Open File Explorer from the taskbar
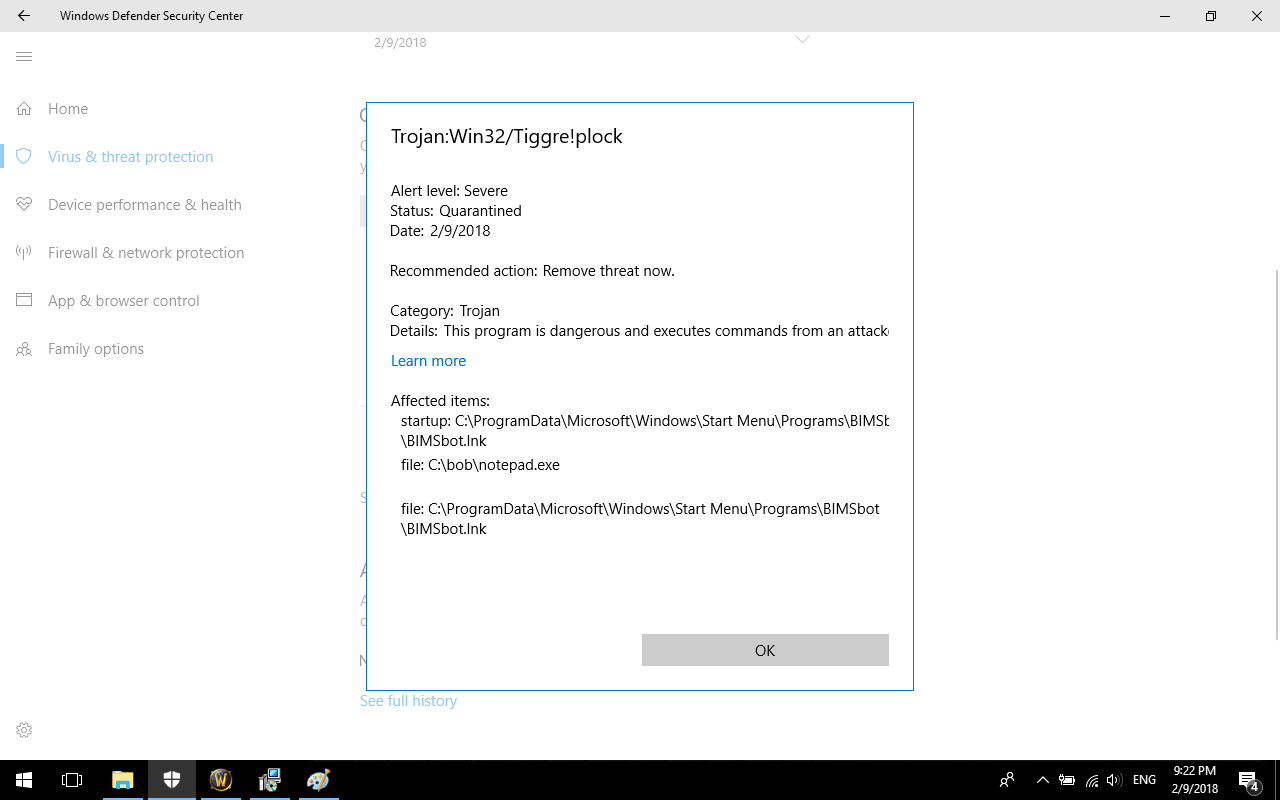The height and width of the screenshot is (800, 1280). 122,780
